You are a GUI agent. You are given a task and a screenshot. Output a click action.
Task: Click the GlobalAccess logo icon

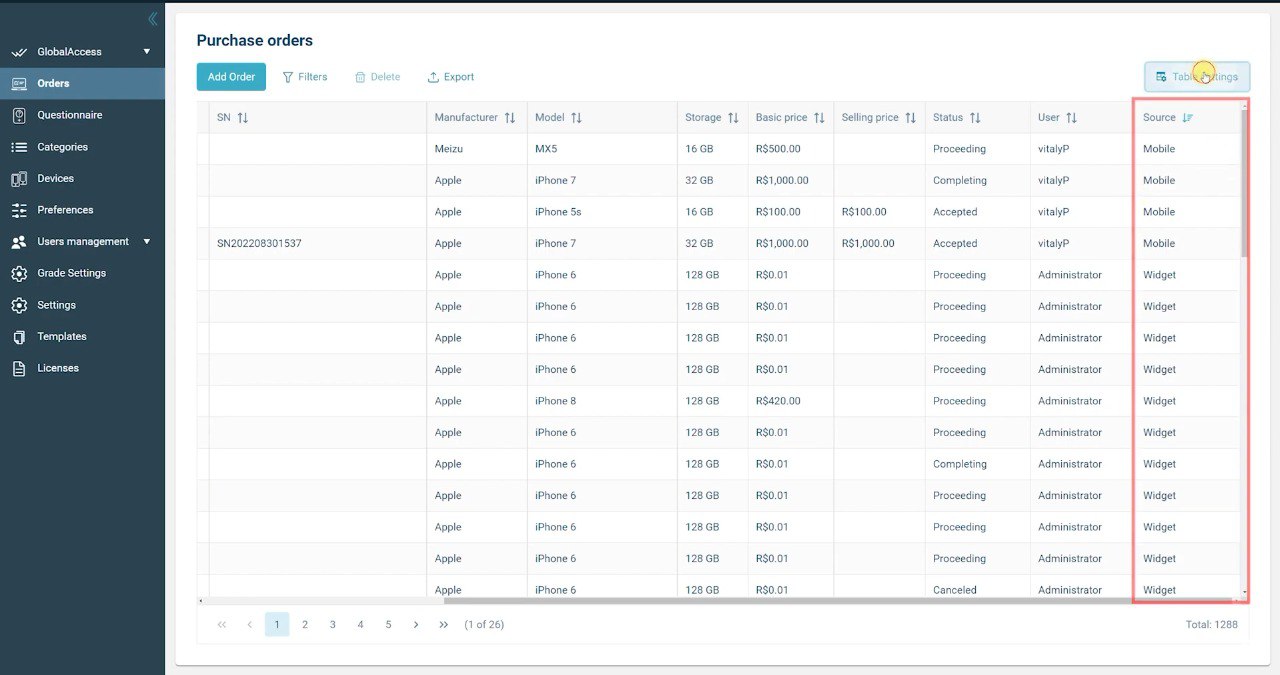tap(19, 52)
